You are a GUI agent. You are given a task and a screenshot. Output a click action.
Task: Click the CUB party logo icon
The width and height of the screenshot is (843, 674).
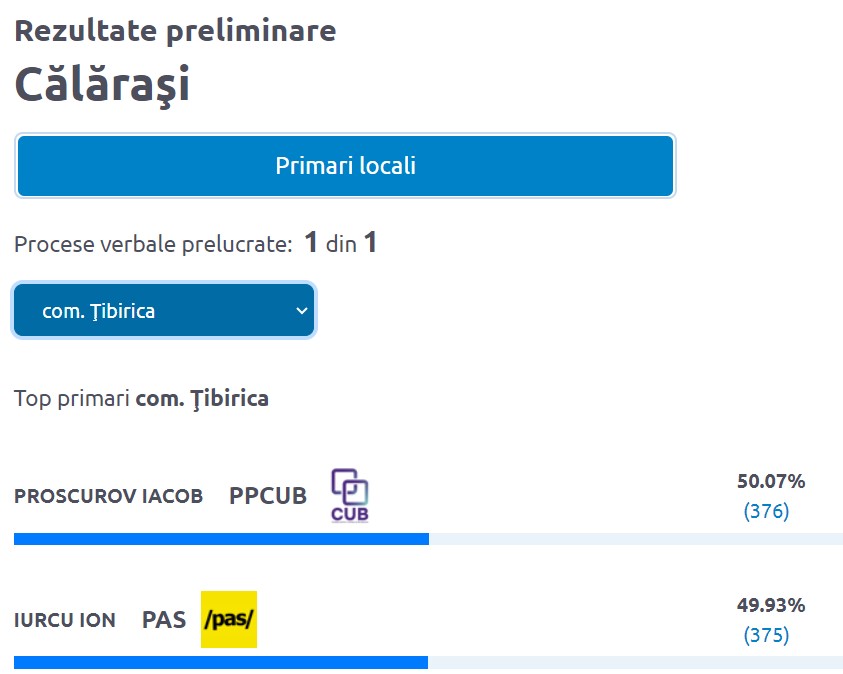coord(349,495)
